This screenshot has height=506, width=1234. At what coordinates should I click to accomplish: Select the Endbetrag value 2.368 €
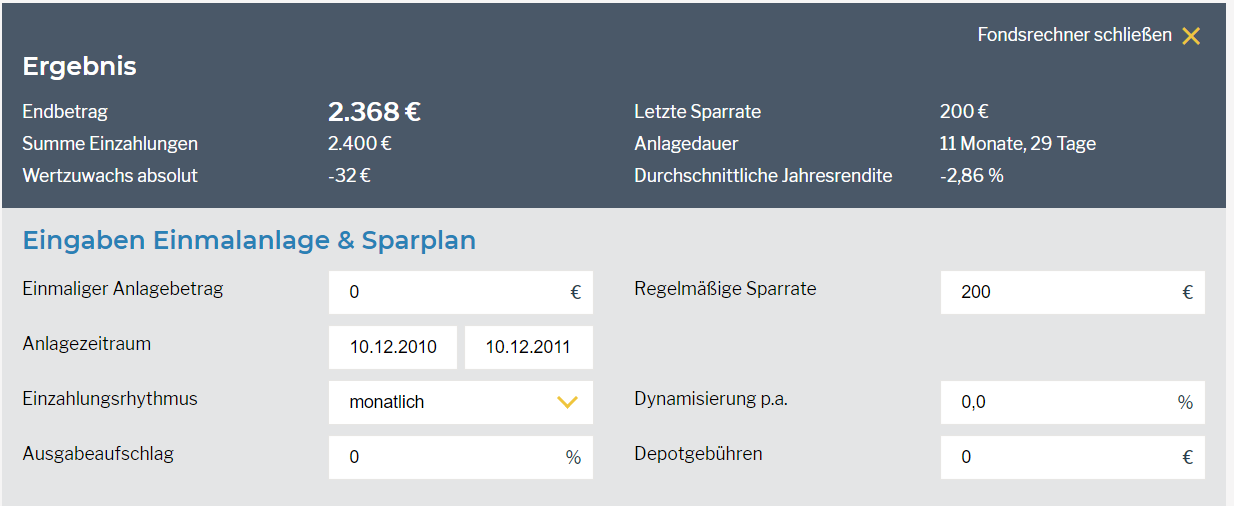point(374,112)
